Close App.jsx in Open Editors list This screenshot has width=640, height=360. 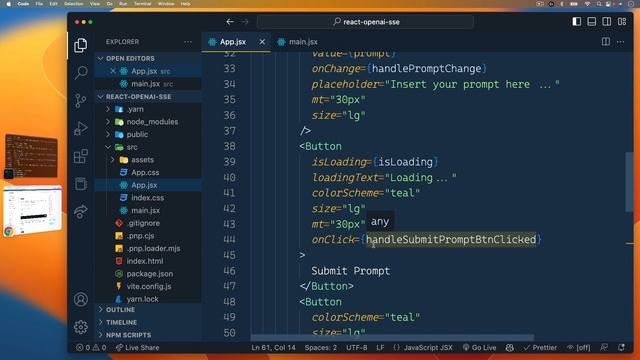point(113,71)
